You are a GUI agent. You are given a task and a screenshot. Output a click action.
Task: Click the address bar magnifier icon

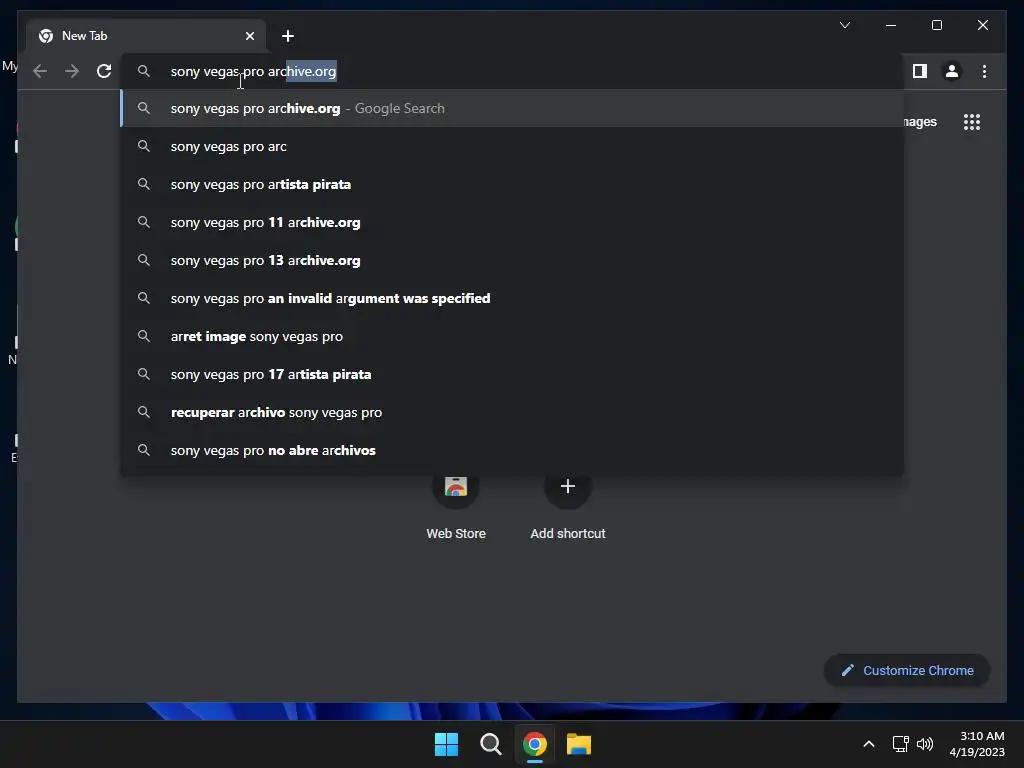coord(144,71)
